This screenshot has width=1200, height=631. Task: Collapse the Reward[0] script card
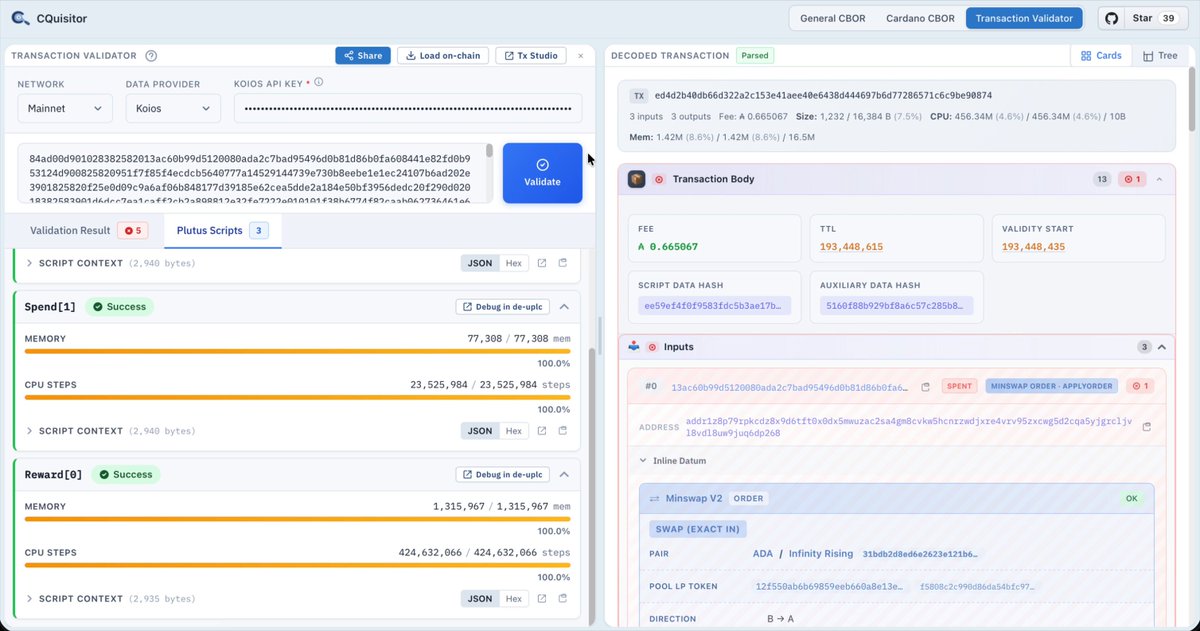click(x=564, y=475)
